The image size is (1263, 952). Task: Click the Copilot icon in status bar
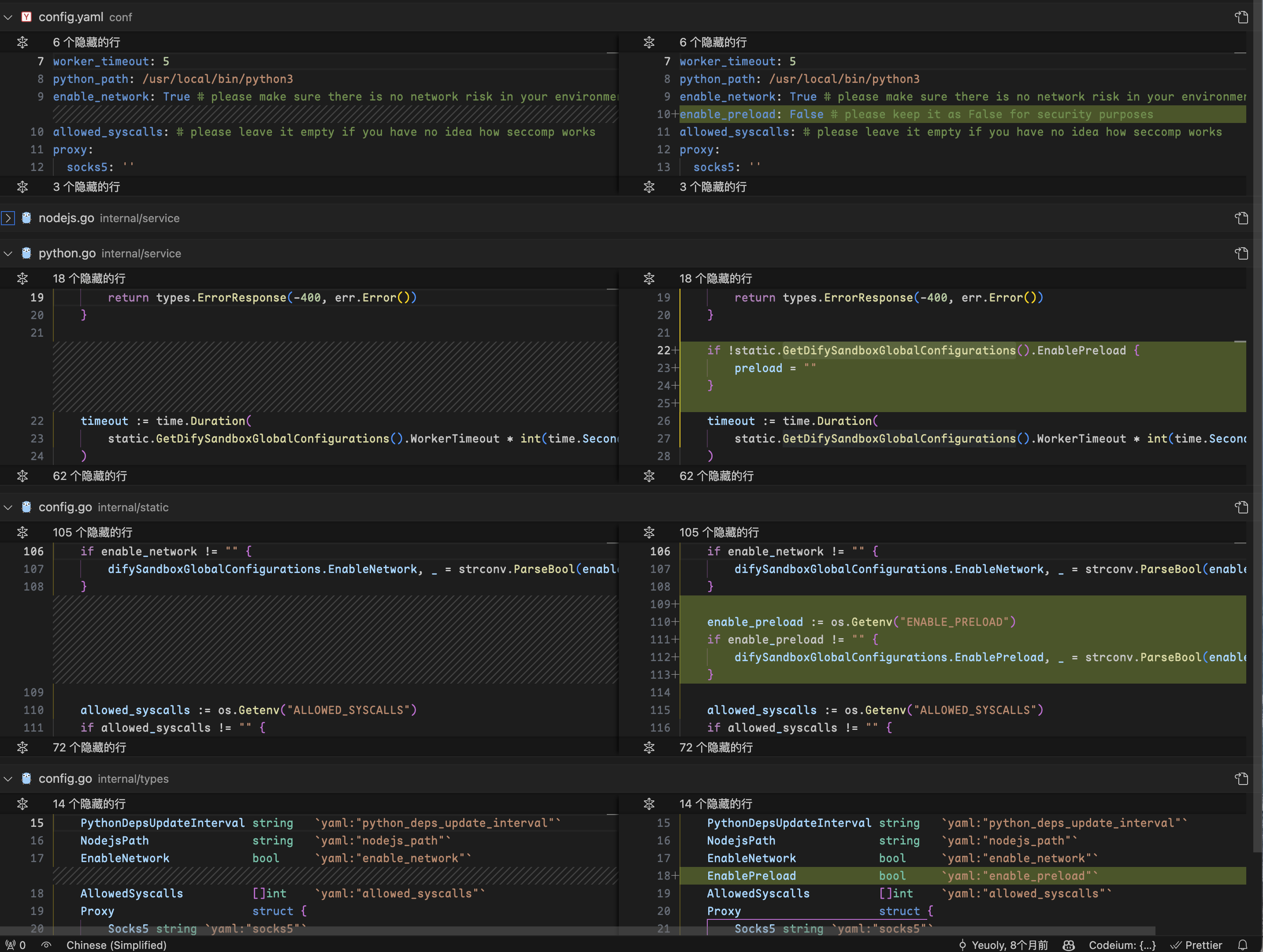(1069, 945)
